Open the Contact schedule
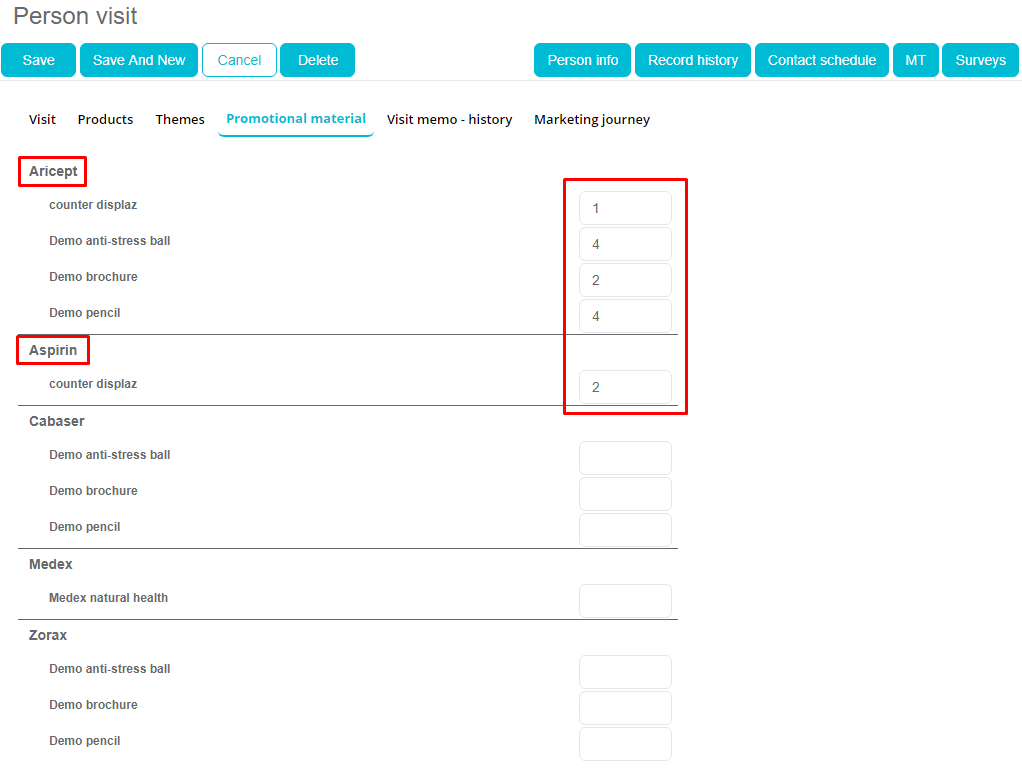The height and width of the screenshot is (771, 1022). click(821, 60)
